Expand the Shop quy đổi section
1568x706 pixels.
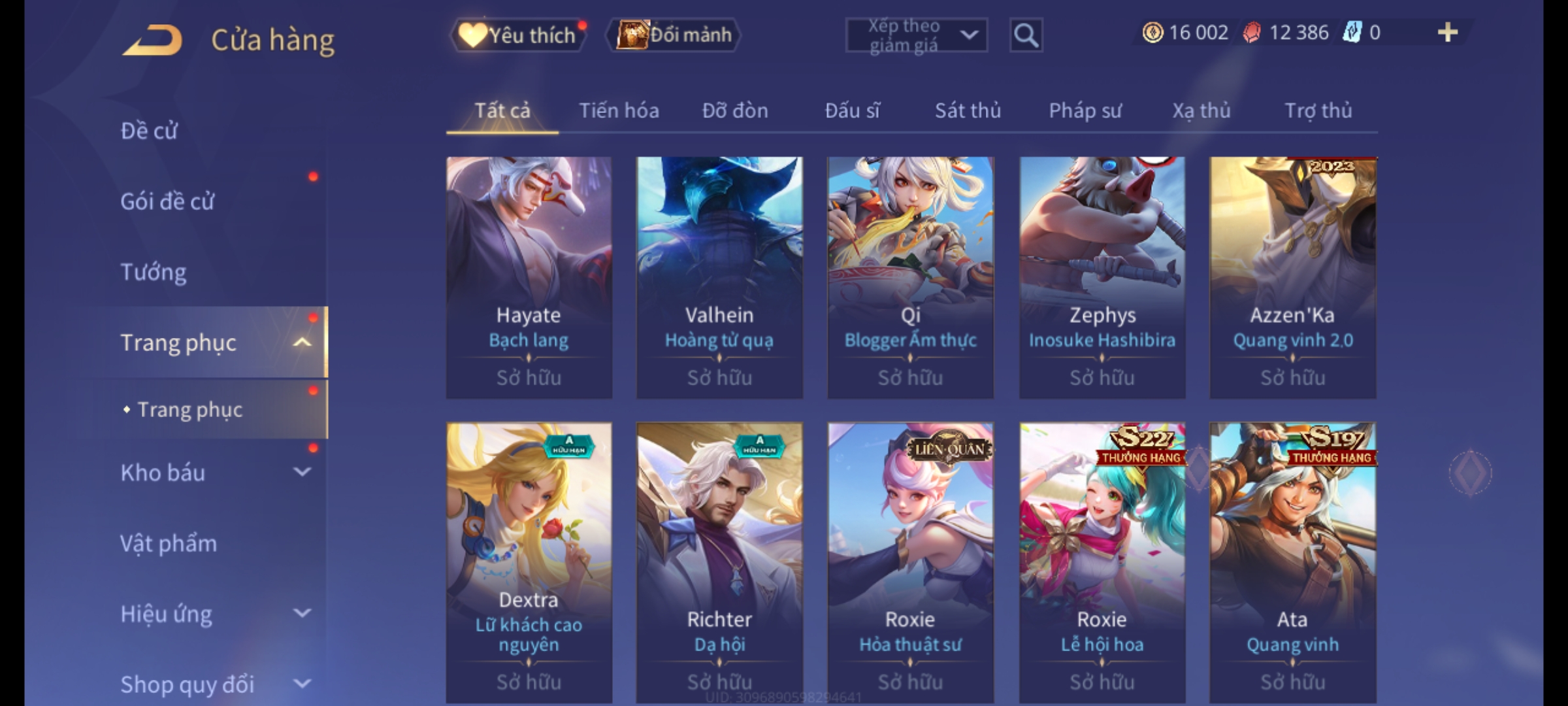pyautogui.click(x=302, y=683)
